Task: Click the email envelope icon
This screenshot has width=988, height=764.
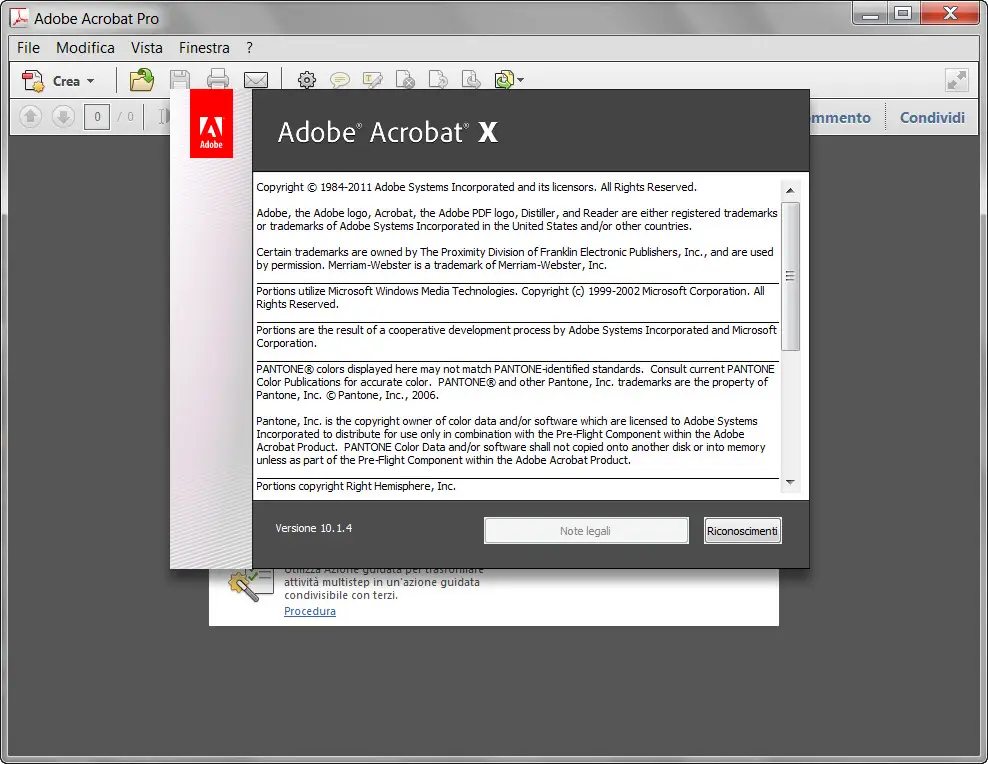Action: [x=256, y=80]
